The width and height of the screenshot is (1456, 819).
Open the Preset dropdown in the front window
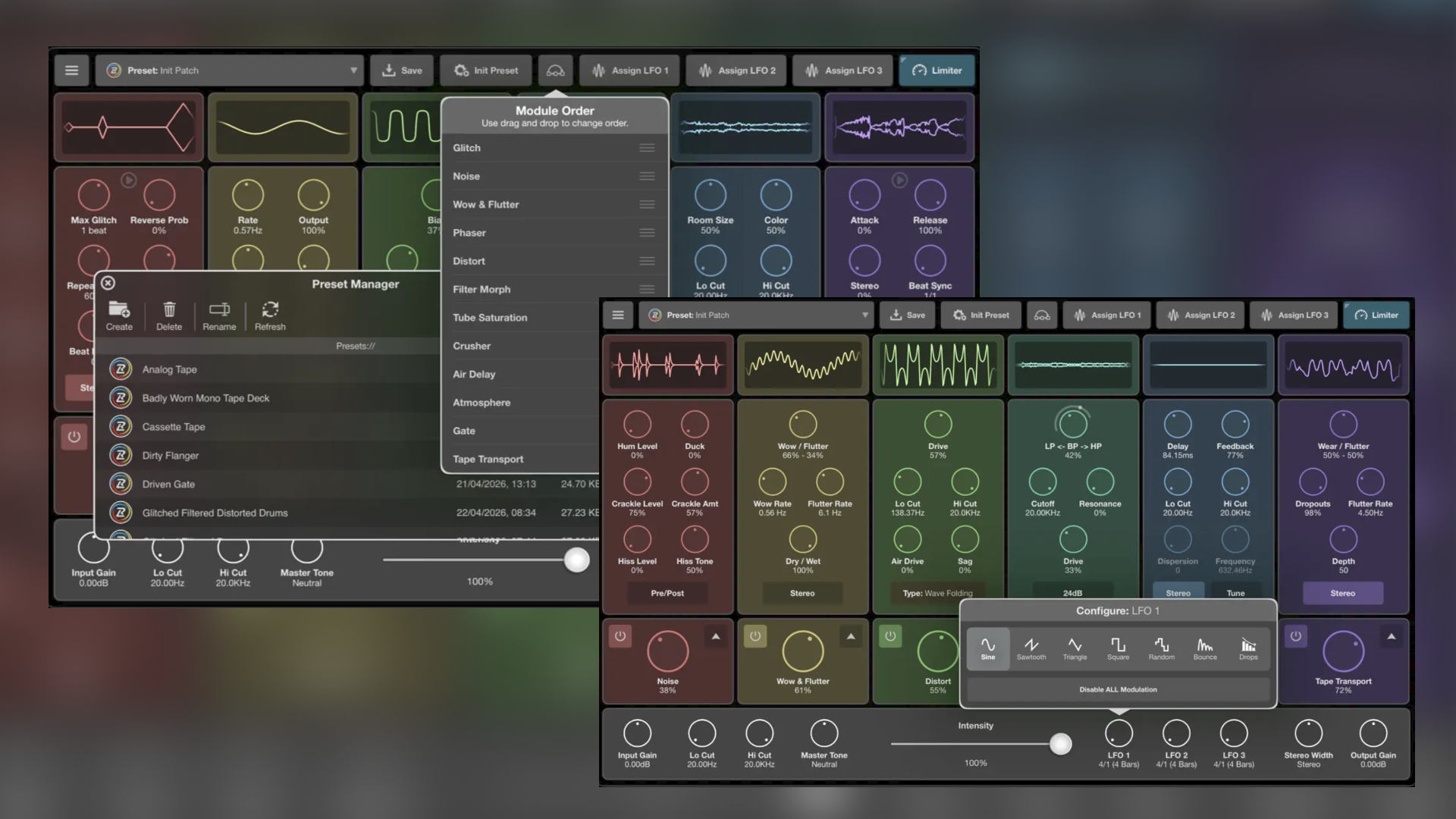click(757, 315)
